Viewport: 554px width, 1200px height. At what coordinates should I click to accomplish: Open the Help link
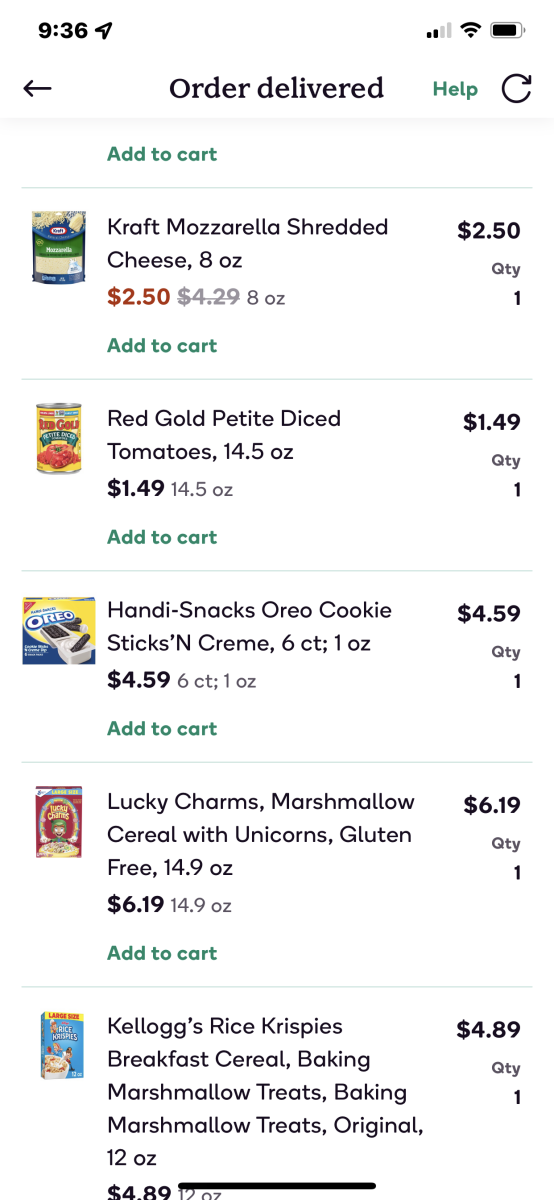pyautogui.click(x=455, y=89)
